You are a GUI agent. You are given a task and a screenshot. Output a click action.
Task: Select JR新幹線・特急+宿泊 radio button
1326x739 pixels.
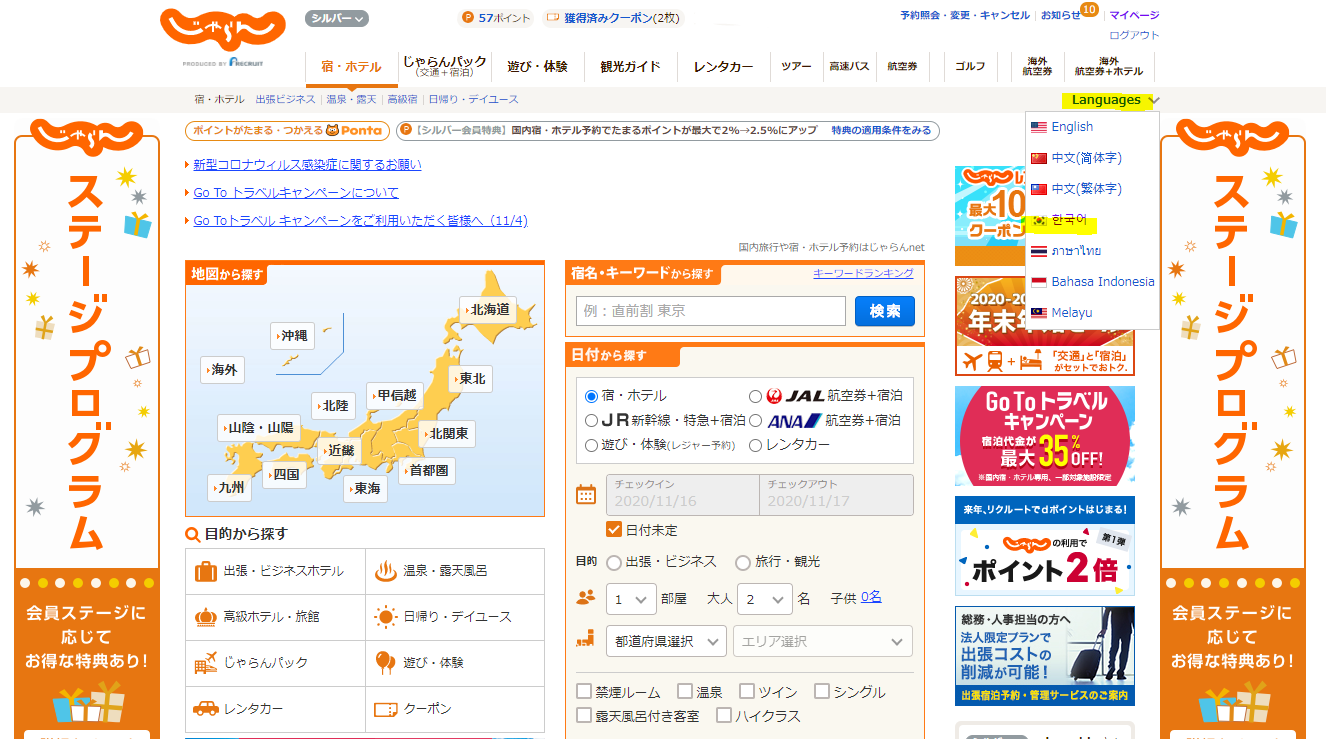pos(591,420)
